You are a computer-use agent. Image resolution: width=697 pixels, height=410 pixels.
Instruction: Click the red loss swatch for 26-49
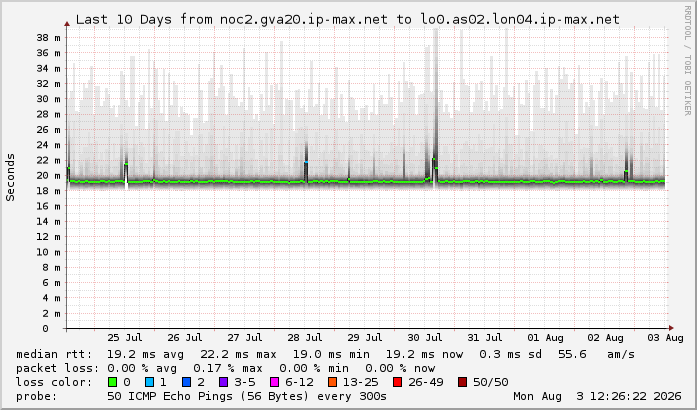coord(397,382)
